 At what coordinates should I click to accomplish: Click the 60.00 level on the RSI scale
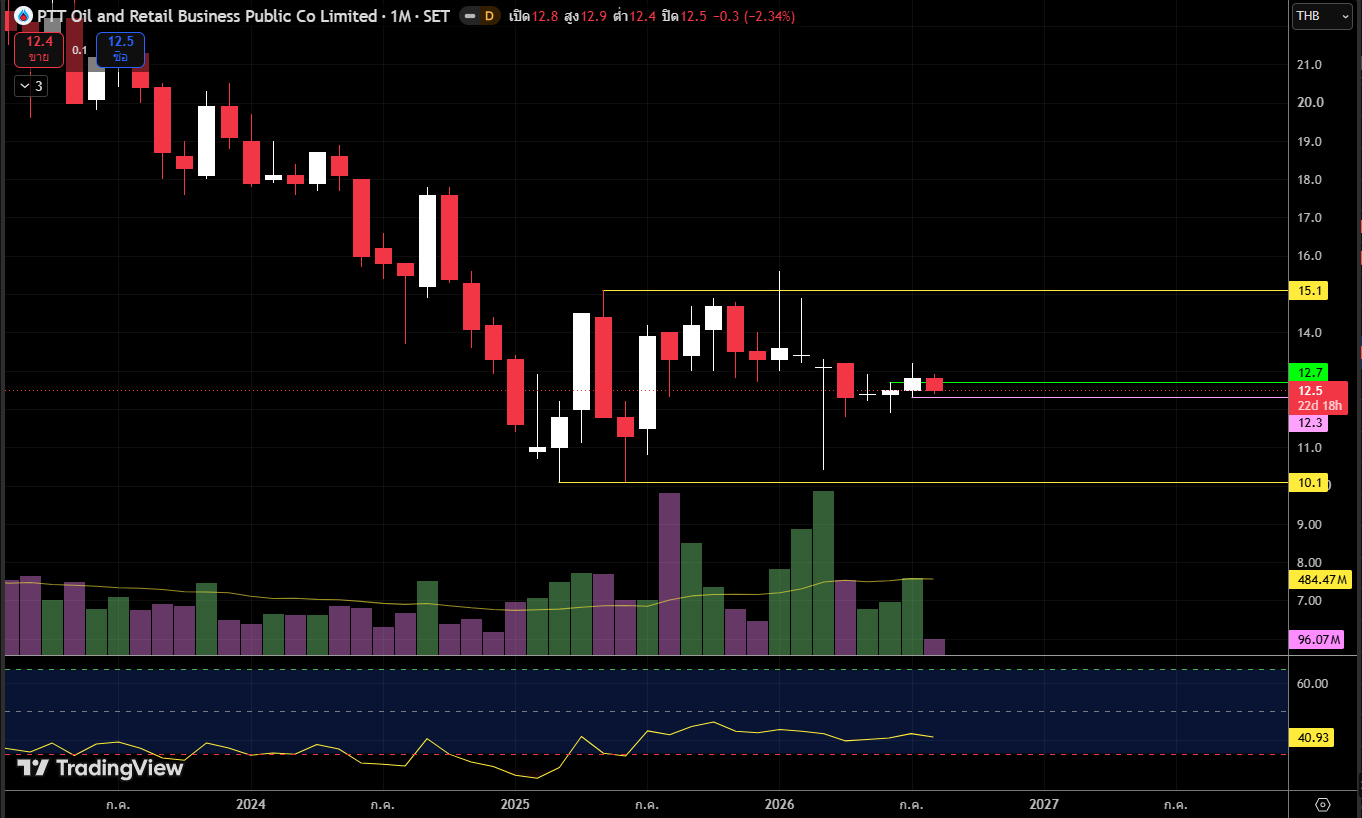pyautogui.click(x=1311, y=684)
